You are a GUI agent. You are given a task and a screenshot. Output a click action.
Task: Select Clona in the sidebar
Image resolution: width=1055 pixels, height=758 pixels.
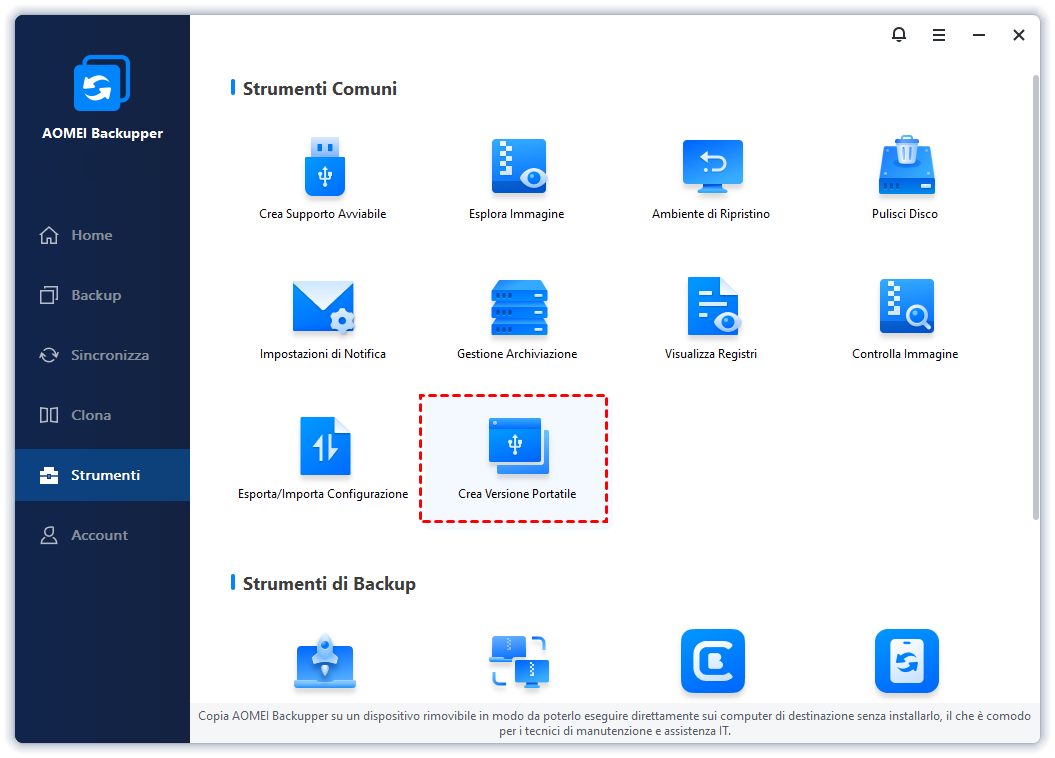(x=102, y=415)
